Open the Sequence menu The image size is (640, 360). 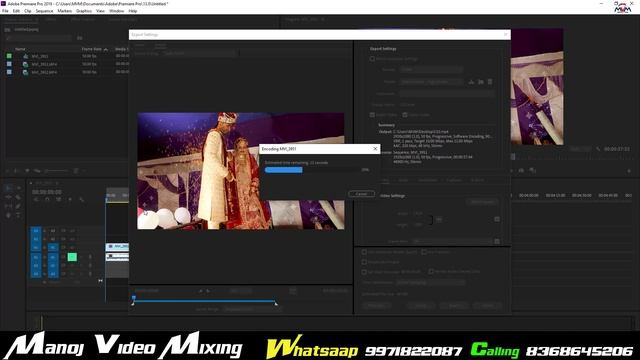tap(44, 11)
